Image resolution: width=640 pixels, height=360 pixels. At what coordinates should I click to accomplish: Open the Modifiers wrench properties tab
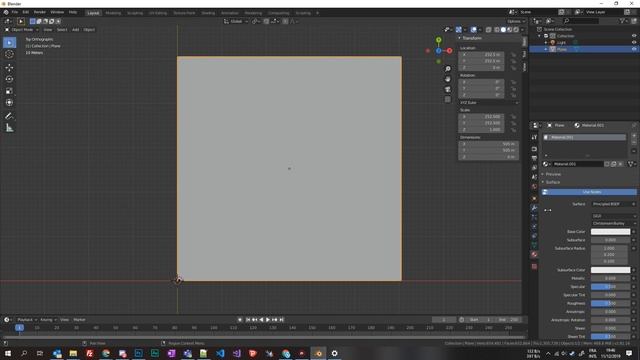point(534,208)
